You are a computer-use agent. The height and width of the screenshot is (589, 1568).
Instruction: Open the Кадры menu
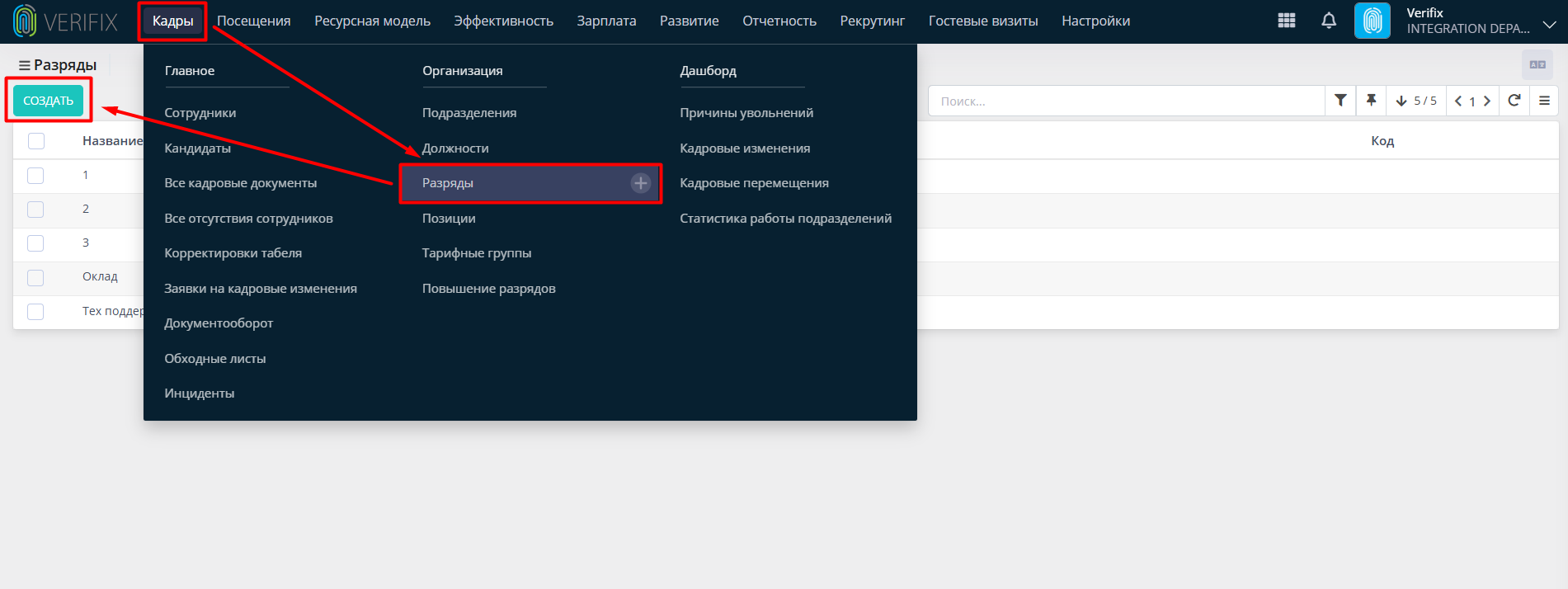(172, 21)
